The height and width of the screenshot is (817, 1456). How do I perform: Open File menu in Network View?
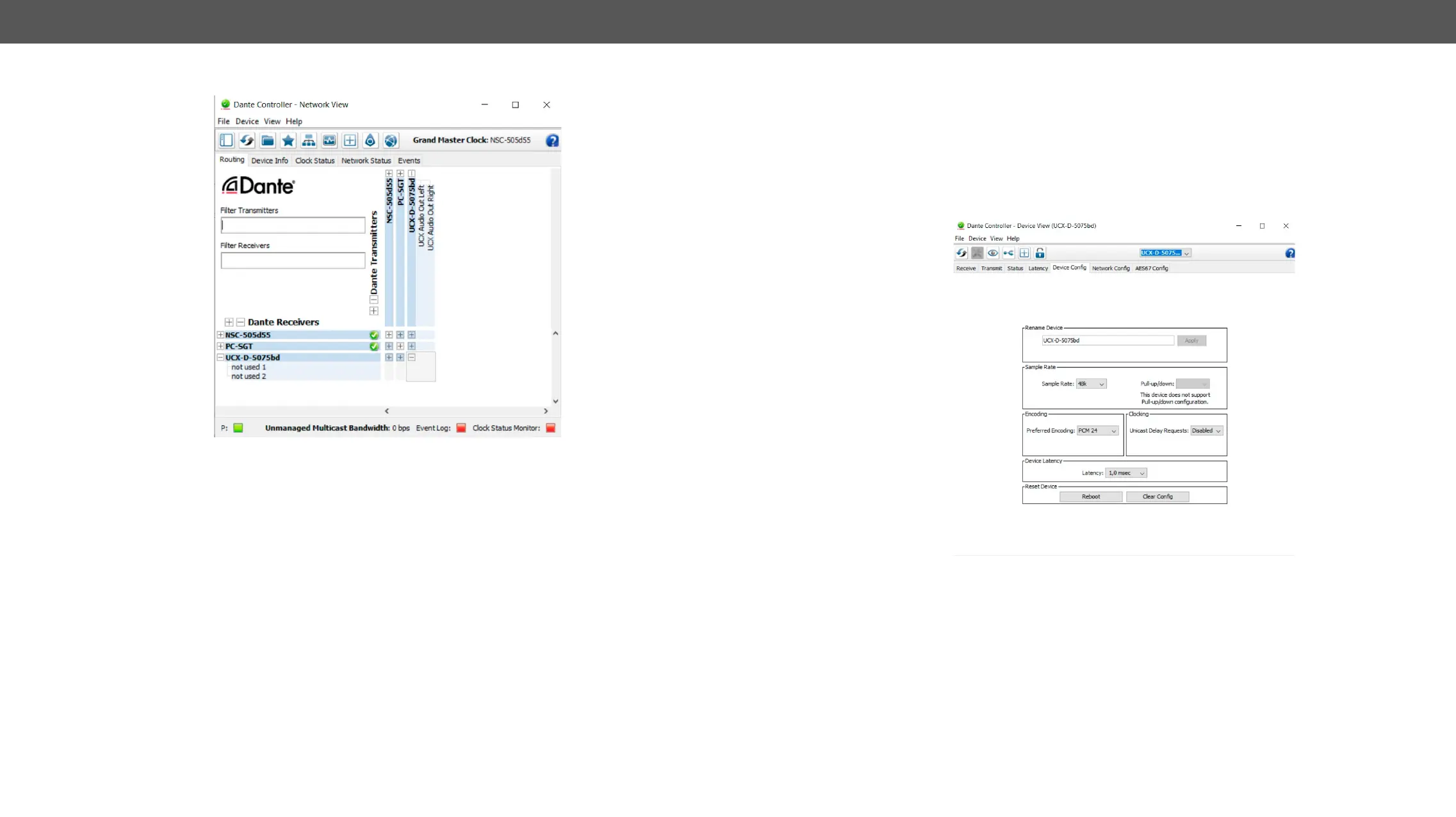(224, 122)
